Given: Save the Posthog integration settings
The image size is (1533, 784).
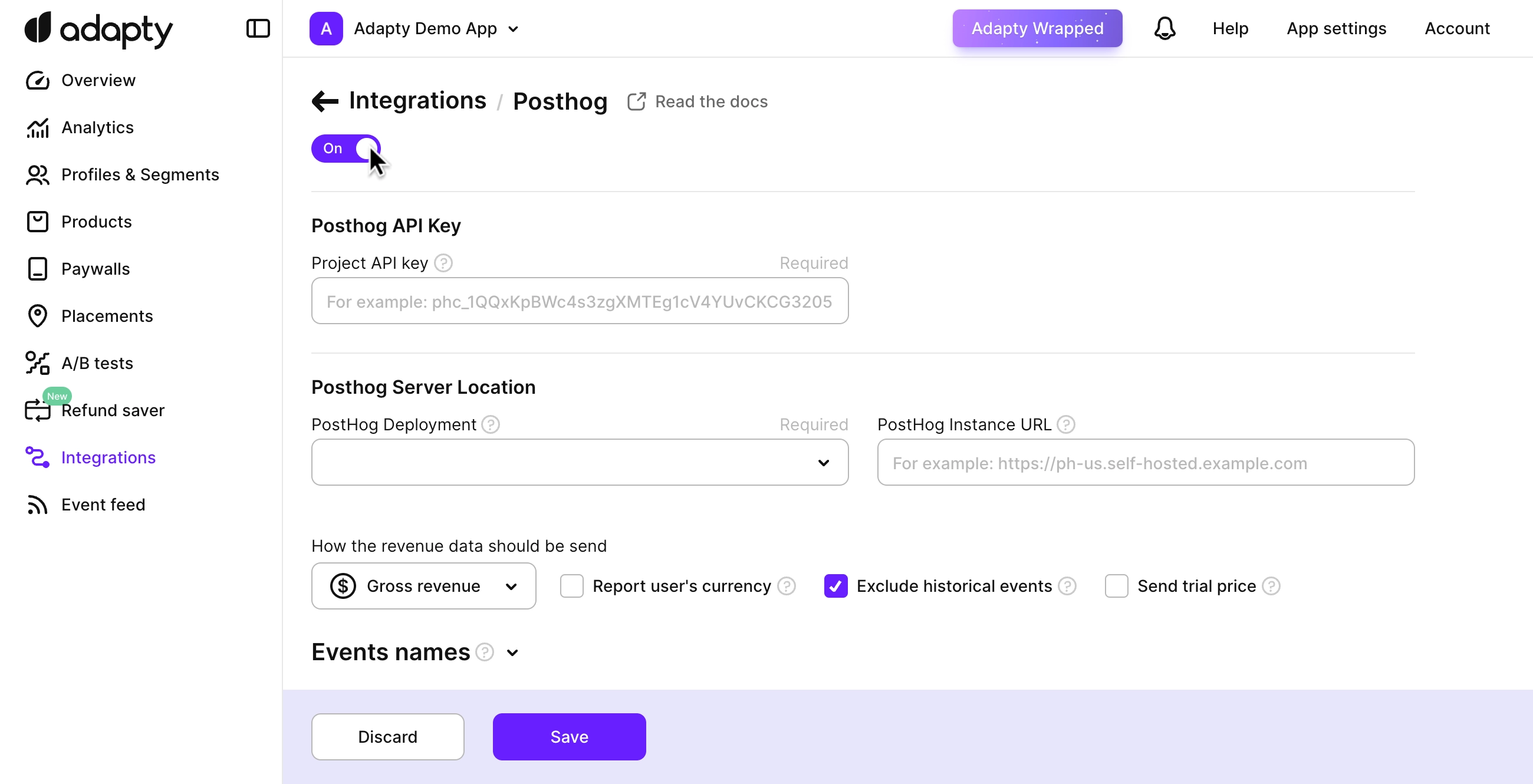Looking at the screenshot, I should [x=568, y=736].
